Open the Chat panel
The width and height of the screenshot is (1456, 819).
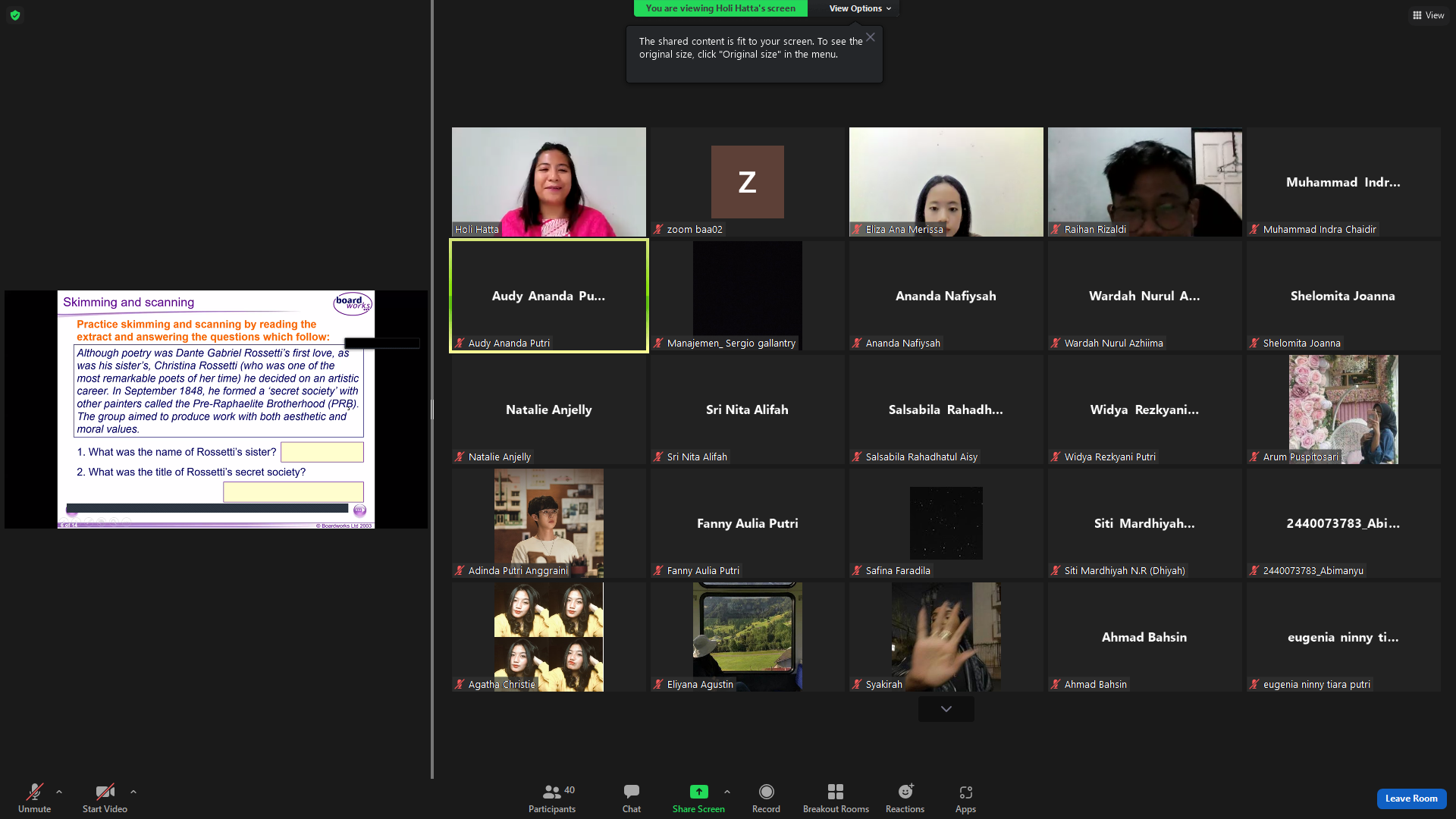[x=632, y=799]
